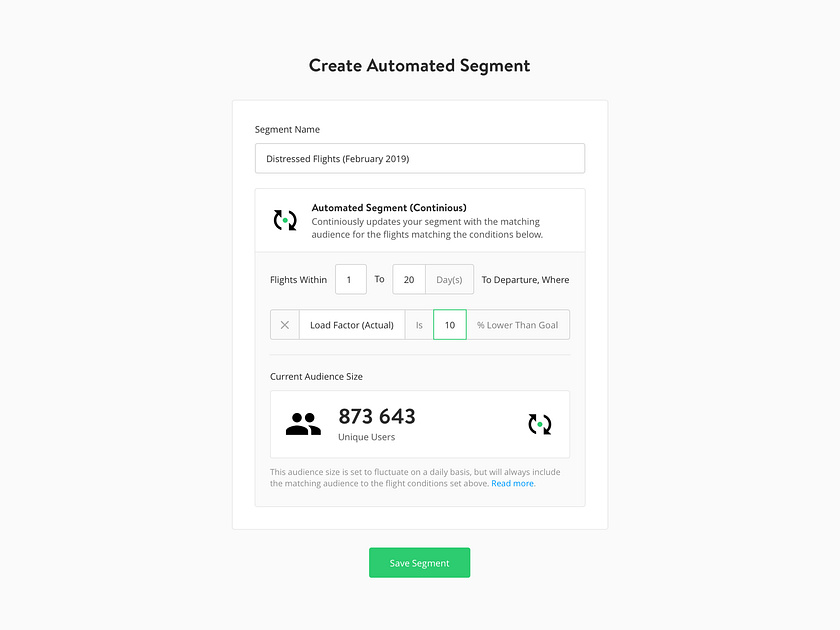Open the Load Factor (Actual) condition dropdown
840x630 pixels.
[351, 324]
